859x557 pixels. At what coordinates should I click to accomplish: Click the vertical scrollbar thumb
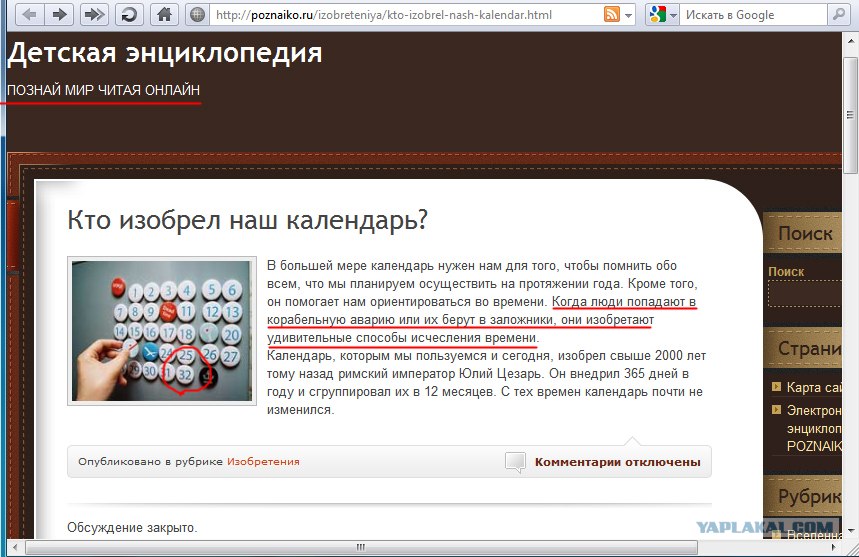click(x=850, y=114)
